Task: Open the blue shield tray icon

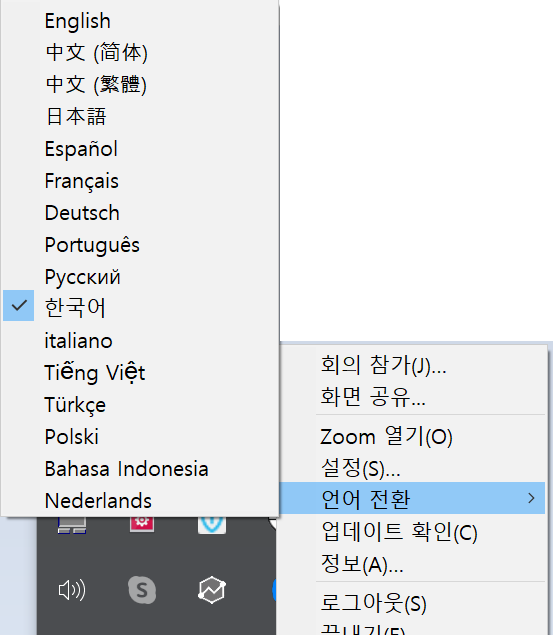Action: point(212,524)
